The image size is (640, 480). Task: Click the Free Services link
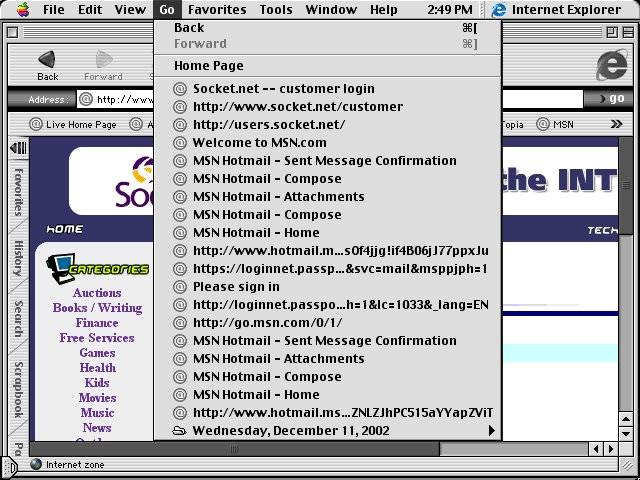tap(97, 338)
